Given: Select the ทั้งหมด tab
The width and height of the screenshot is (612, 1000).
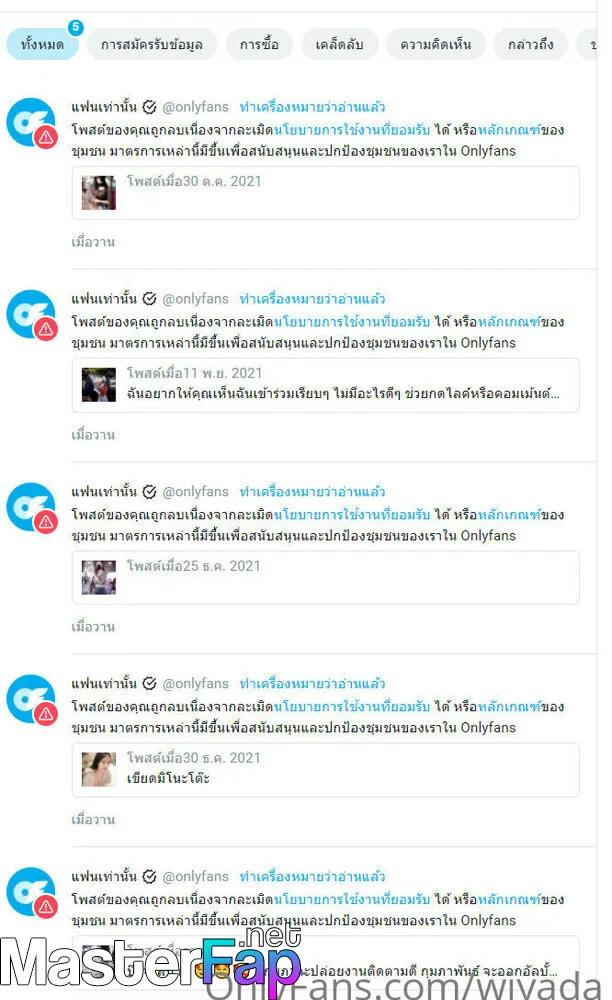Looking at the screenshot, I should [42, 45].
